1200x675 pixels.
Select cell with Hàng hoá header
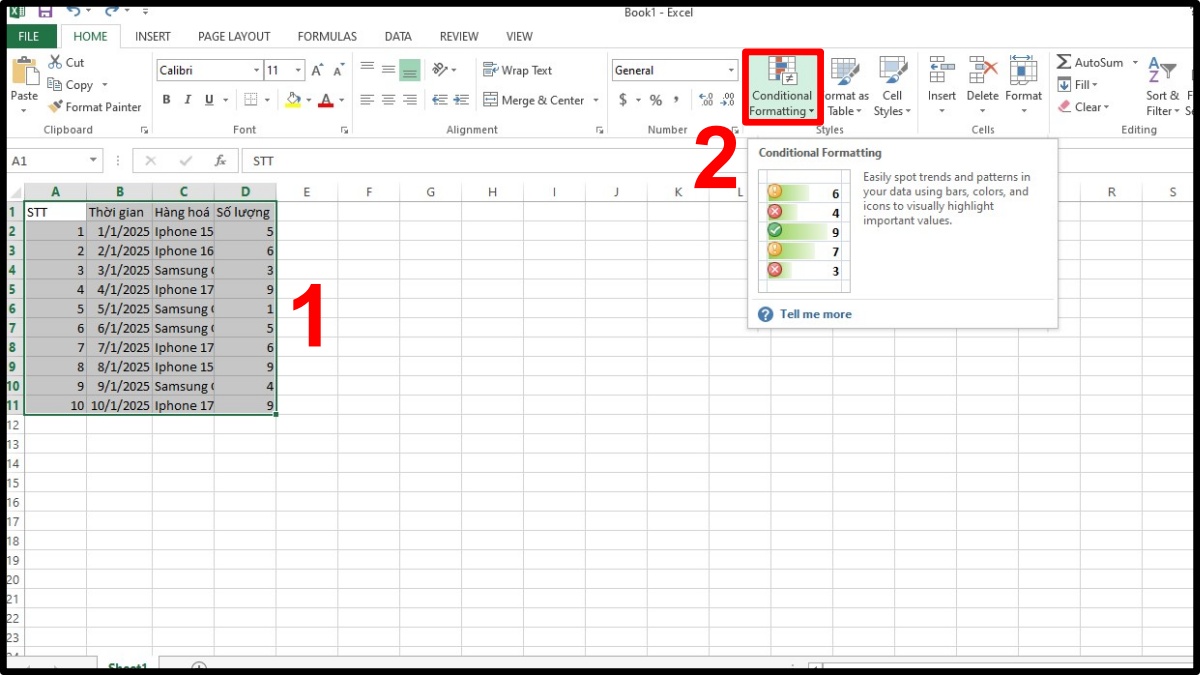click(x=183, y=212)
